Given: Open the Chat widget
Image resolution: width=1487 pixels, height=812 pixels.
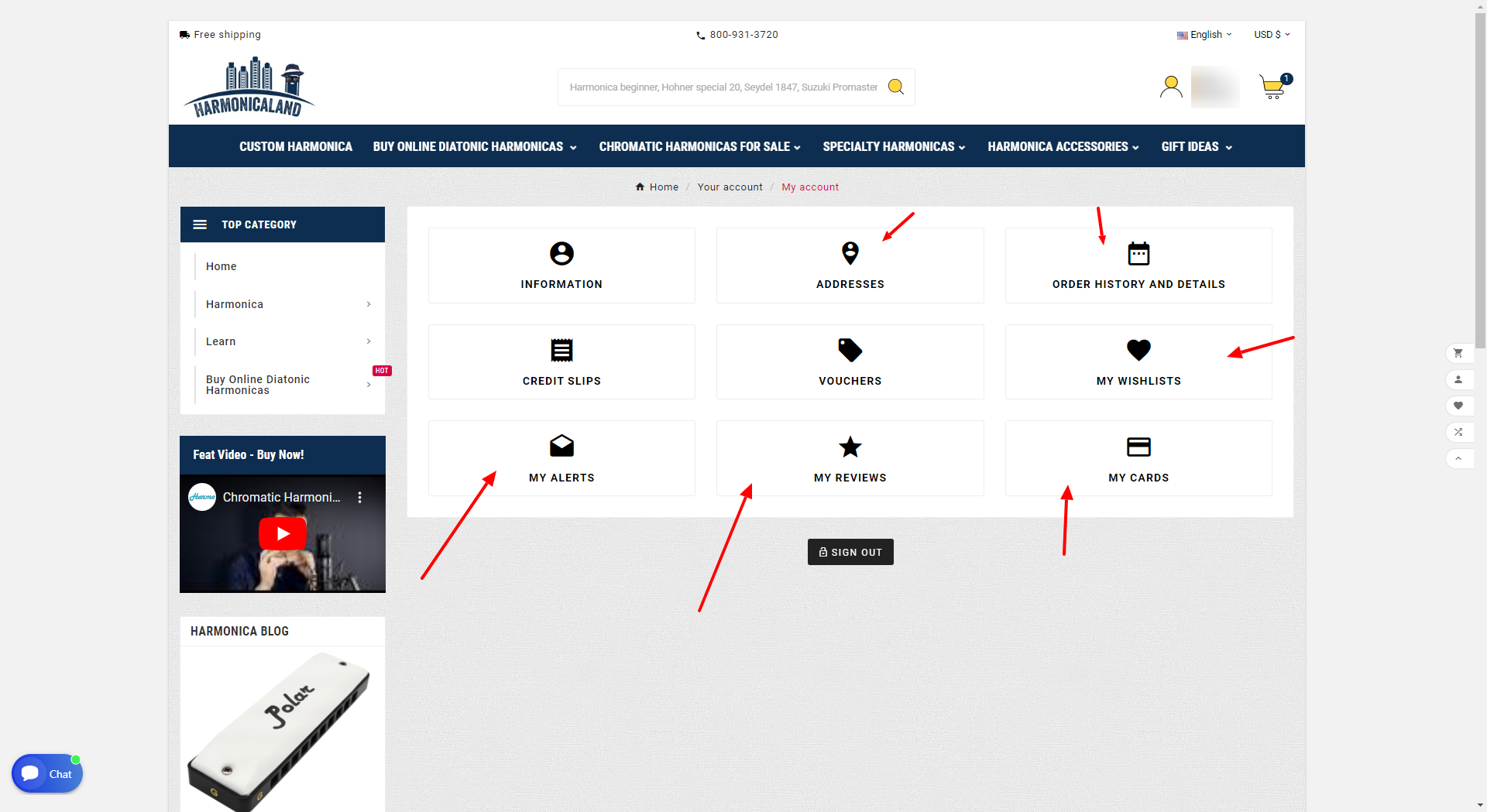Looking at the screenshot, I should click(x=47, y=773).
